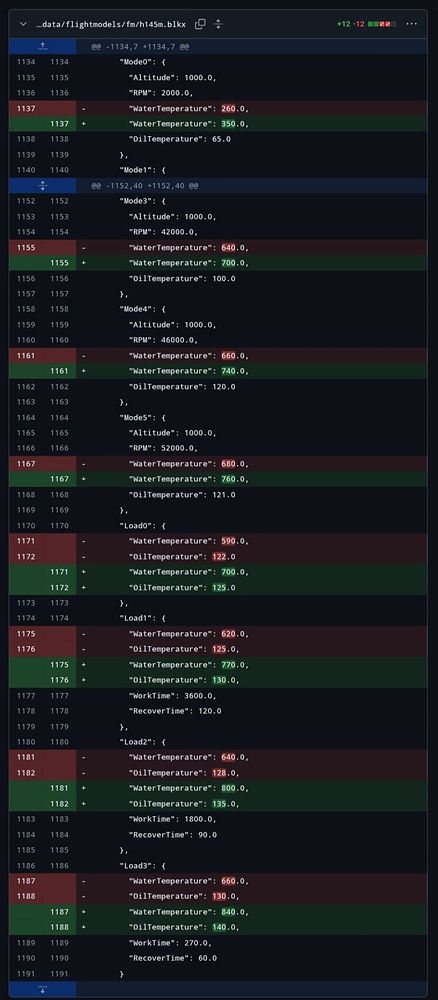Click removed "WaterTemperature": 260.0 line
Viewport: 438px width, 1000px height.
(189, 108)
